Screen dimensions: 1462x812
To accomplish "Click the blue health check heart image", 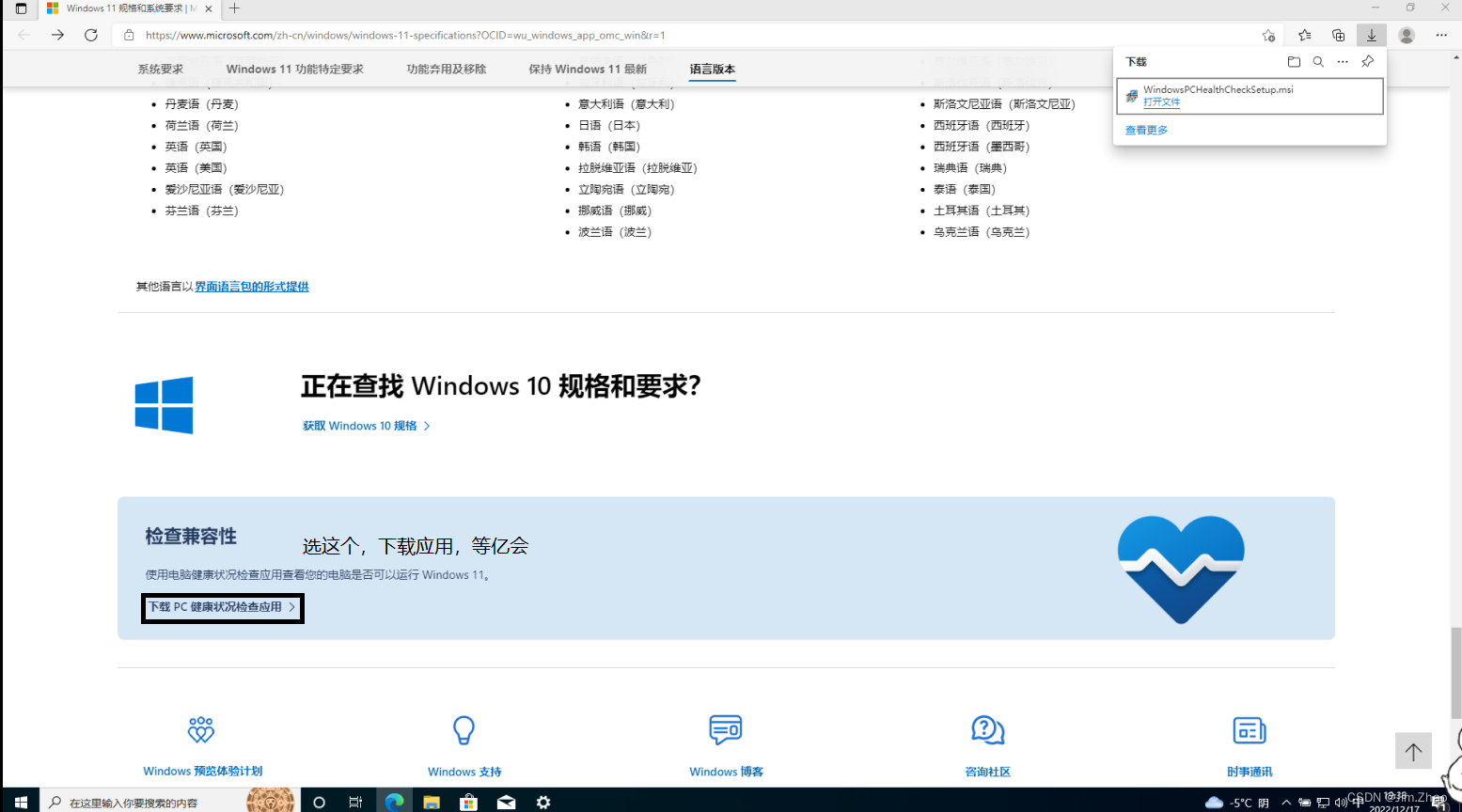I will click(x=1181, y=569).
